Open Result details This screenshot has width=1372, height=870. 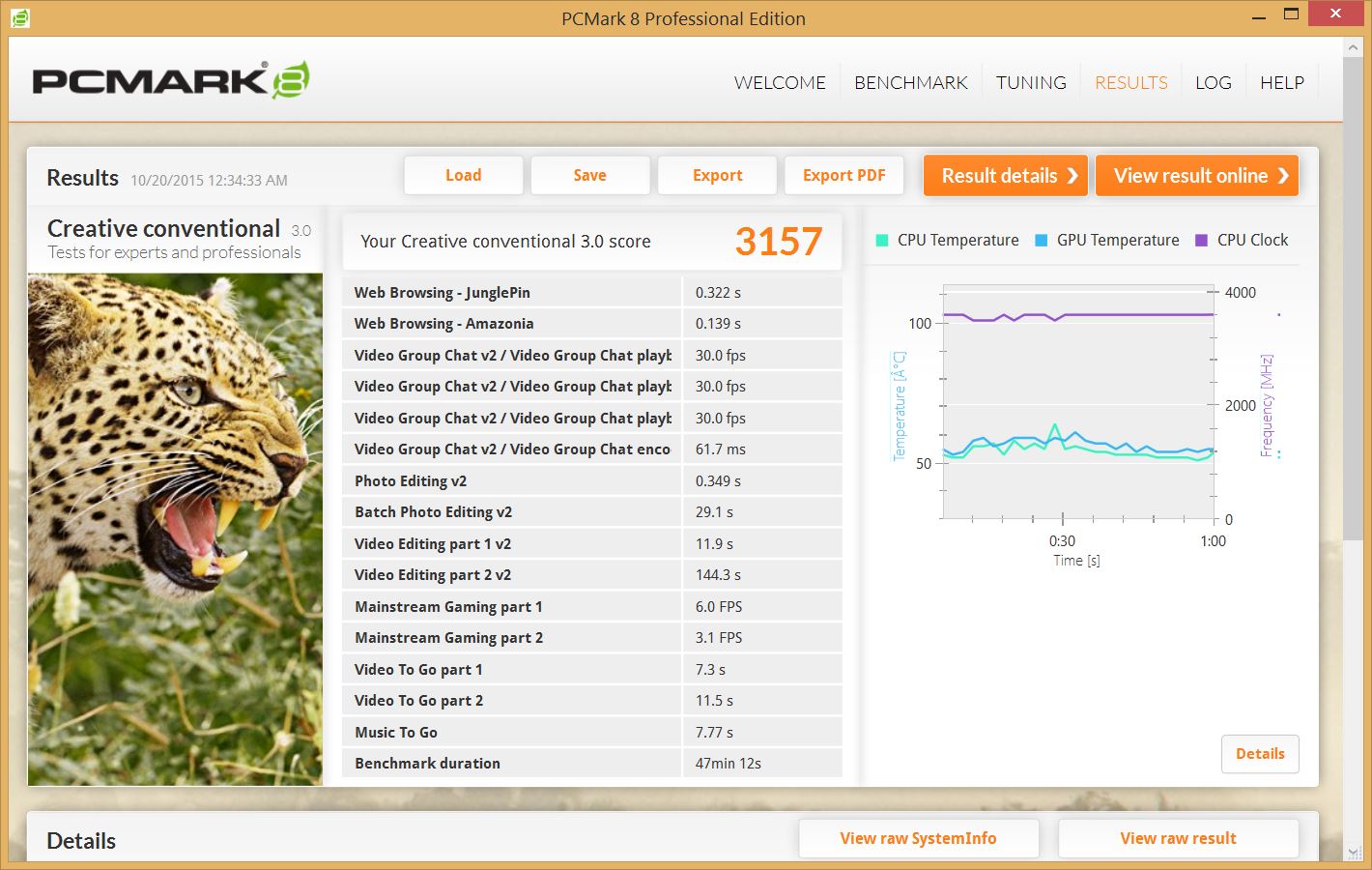[1005, 176]
